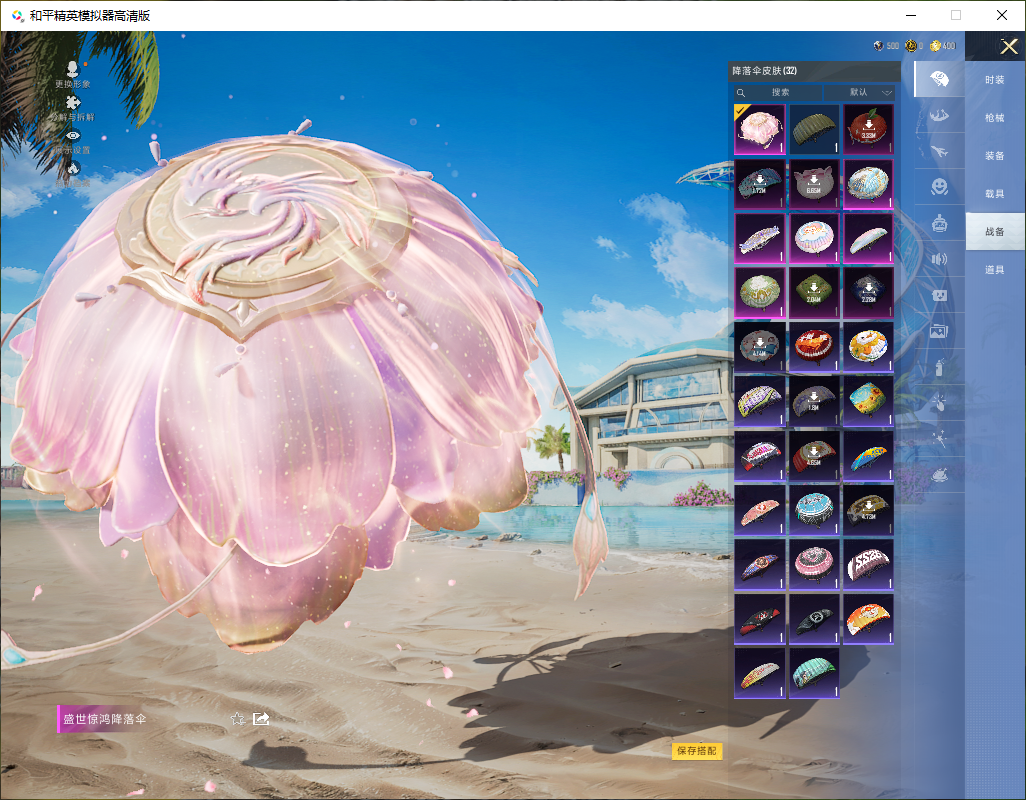Download the red parachute skin (4.65M)
The height and width of the screenshot is (800, 1026).
(814, 455)
